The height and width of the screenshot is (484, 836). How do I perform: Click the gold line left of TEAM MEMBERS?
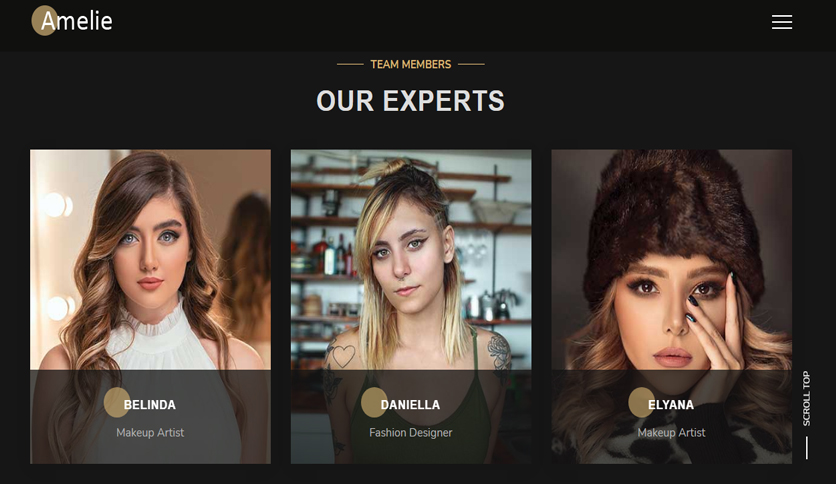pyautogui.click(x=350, y=64)
